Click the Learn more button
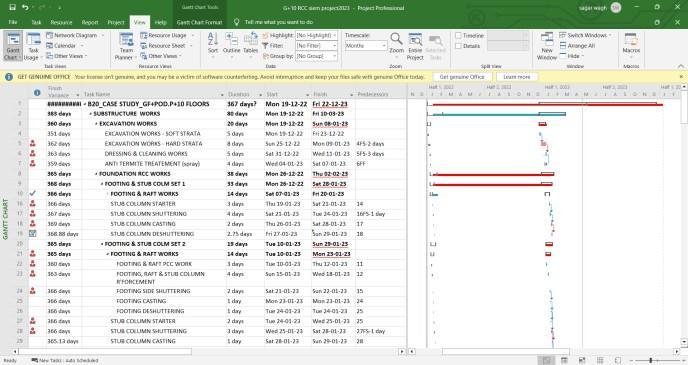The width and height of the screenshot is (688, 365). [x=516, y=77]
